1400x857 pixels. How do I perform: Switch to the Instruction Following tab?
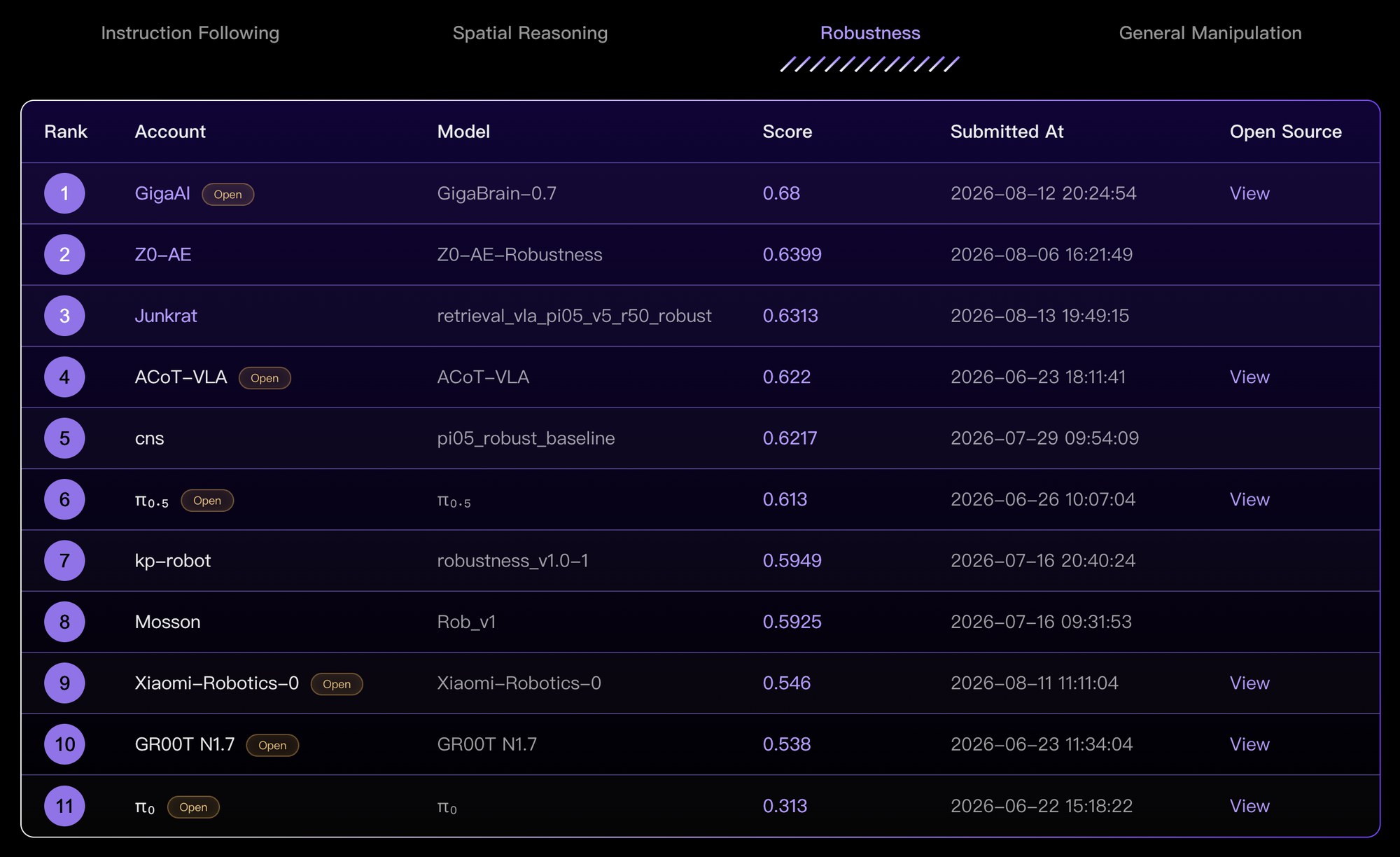click(x=190, y=33)
